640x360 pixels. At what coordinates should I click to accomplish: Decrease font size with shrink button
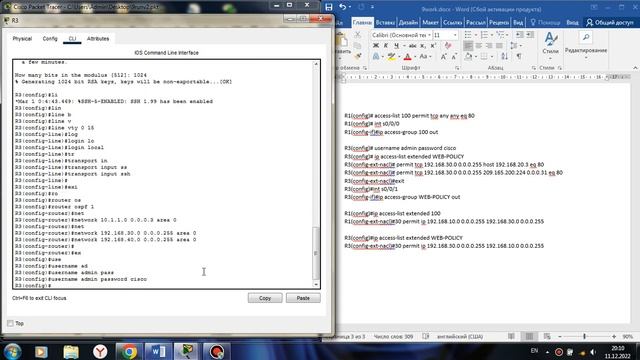pyautogui.click(x=454, y=57)
